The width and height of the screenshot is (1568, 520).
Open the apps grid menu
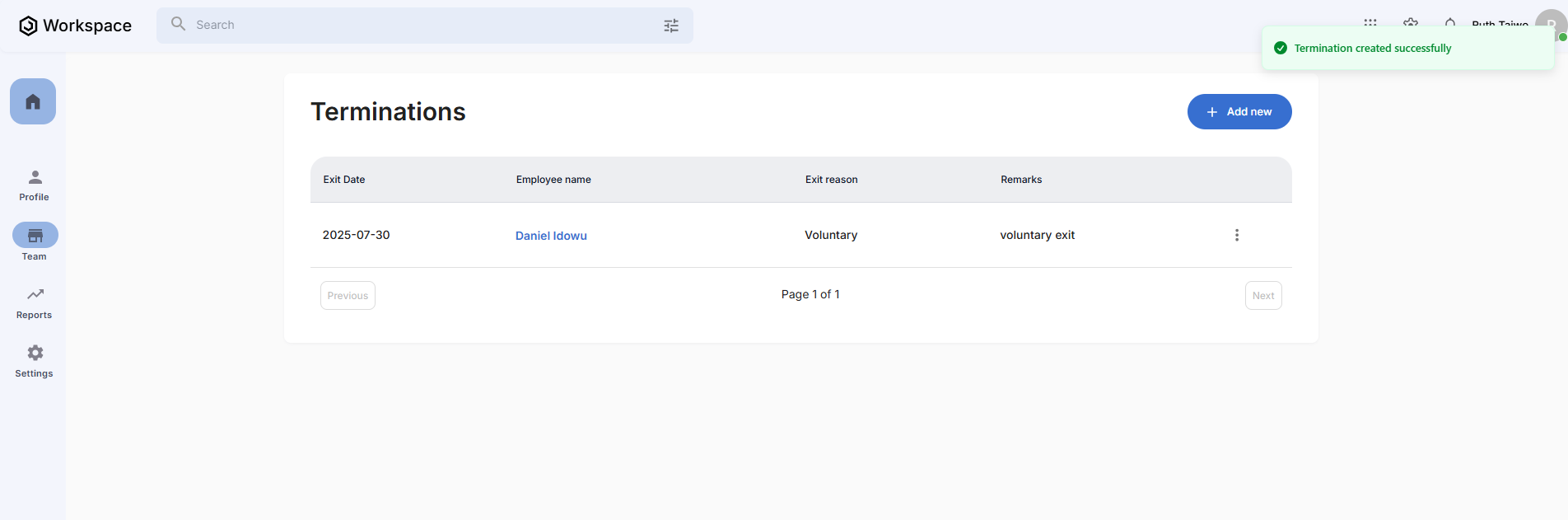click(x=1370, y=22)
